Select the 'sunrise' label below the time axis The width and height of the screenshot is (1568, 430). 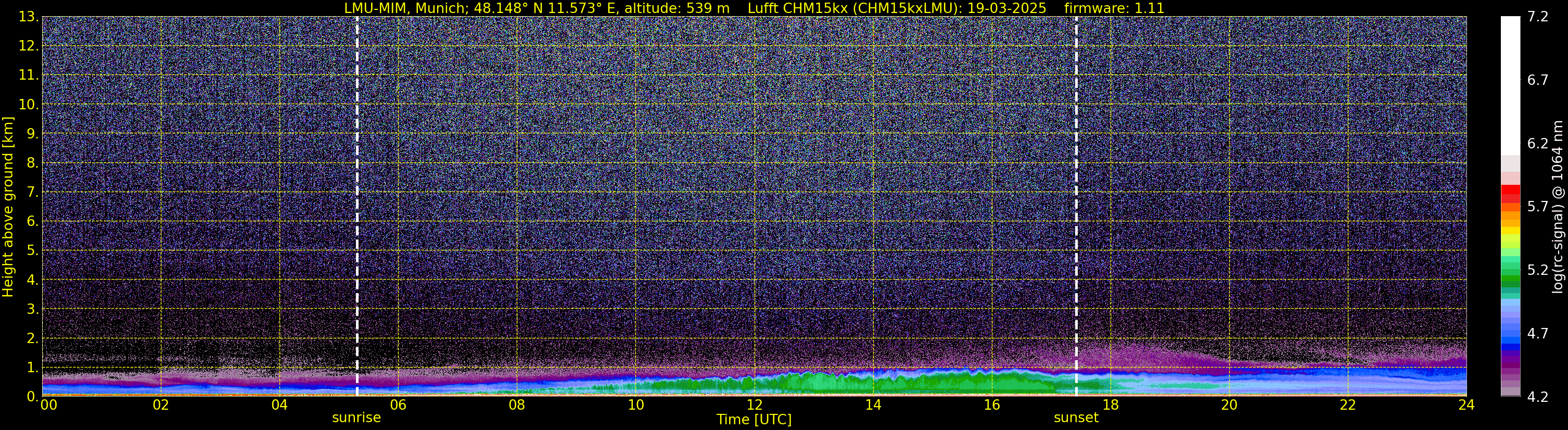tap(356, 418)
